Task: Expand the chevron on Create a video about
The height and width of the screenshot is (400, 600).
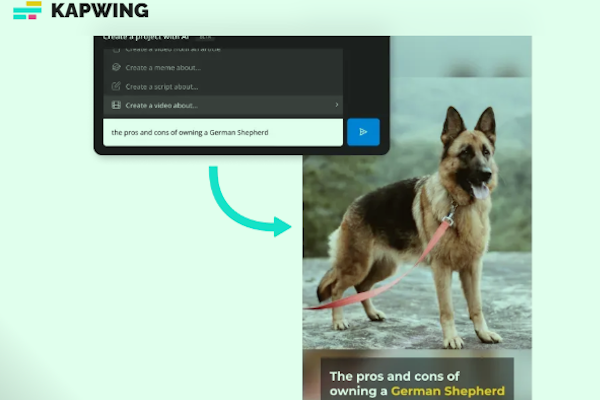Action: pyautogui.click(x=337, y=105)
